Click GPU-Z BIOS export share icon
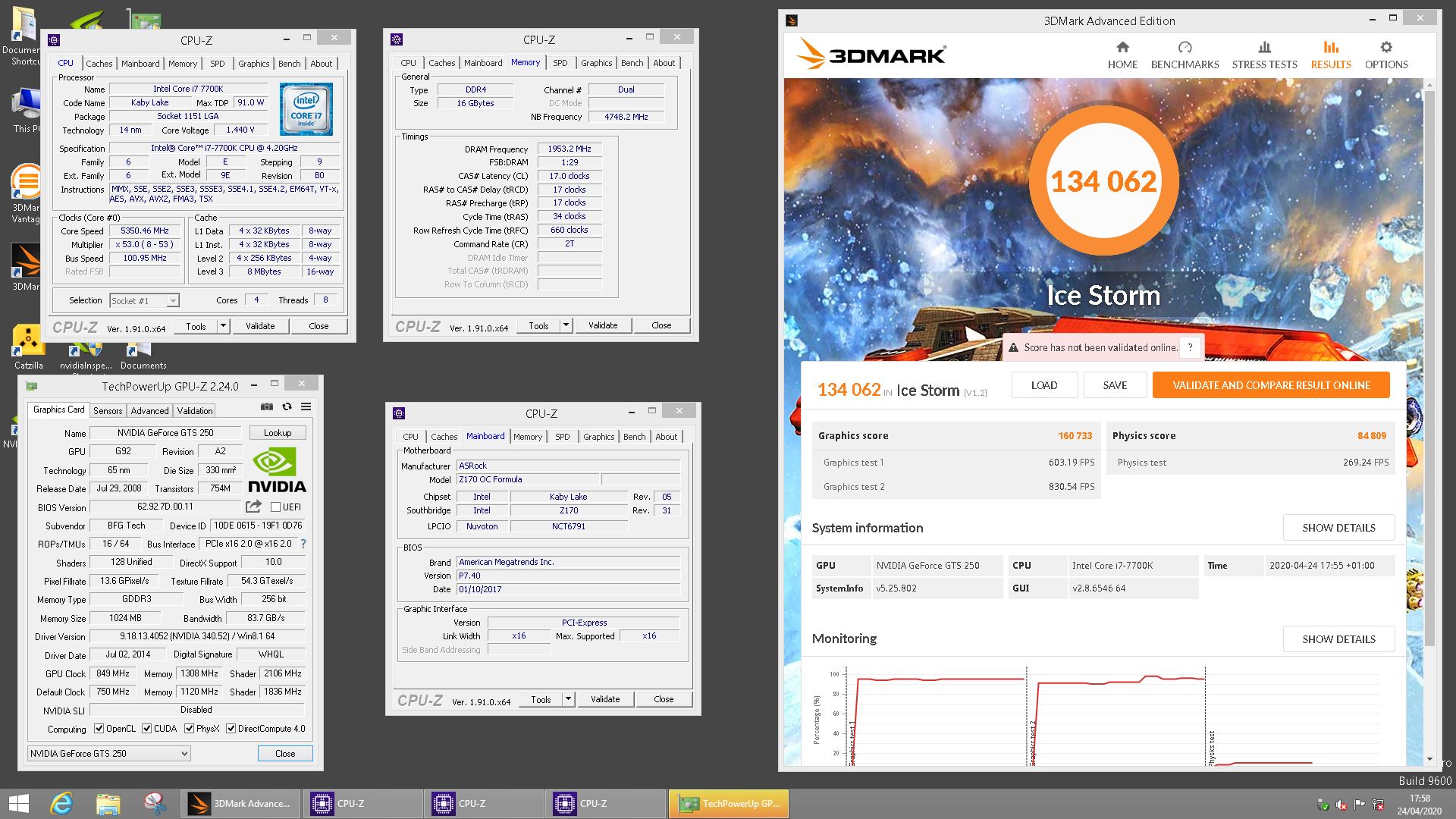The image size is (1456, 819). tap(253, 507)
